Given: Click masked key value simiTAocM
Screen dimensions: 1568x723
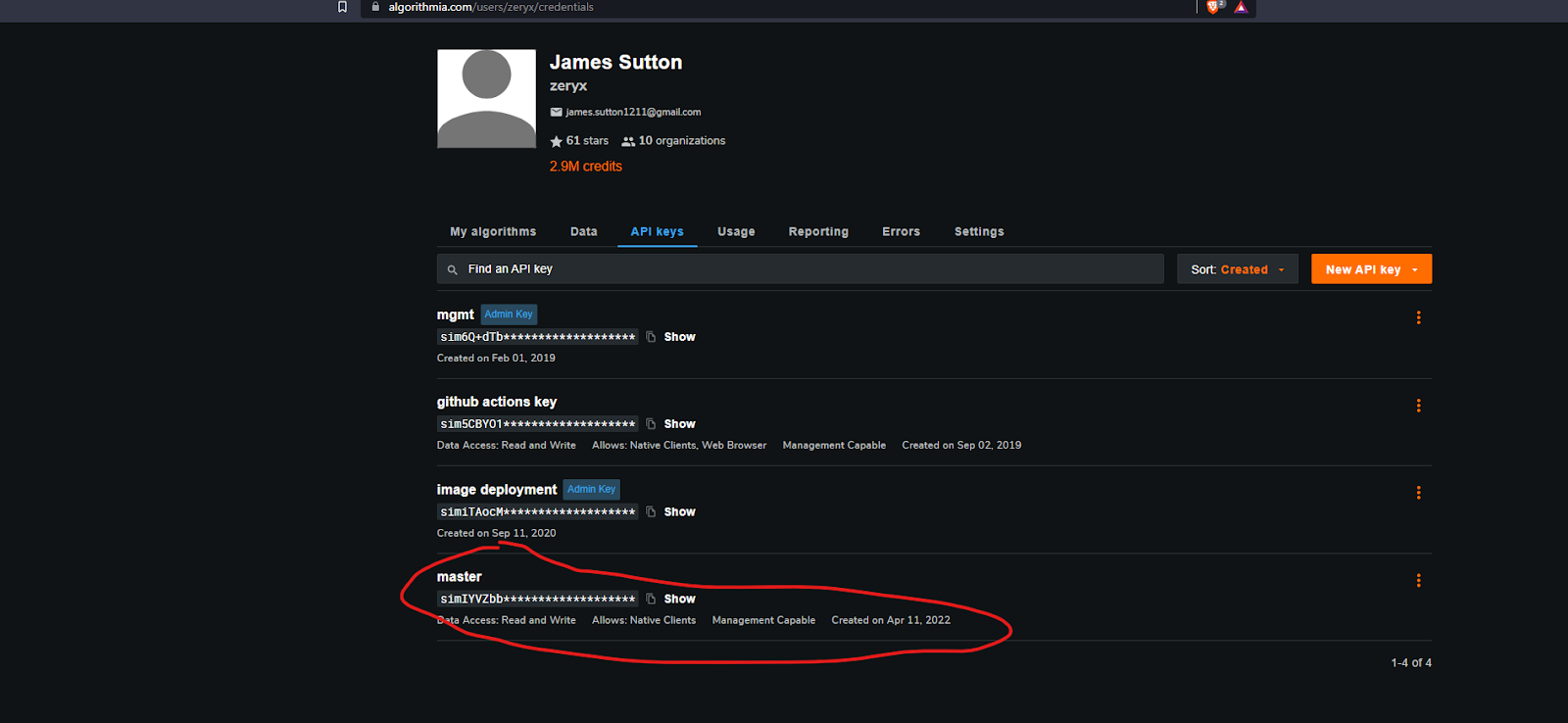Looking at the screenshot, I should coord(538,512).
